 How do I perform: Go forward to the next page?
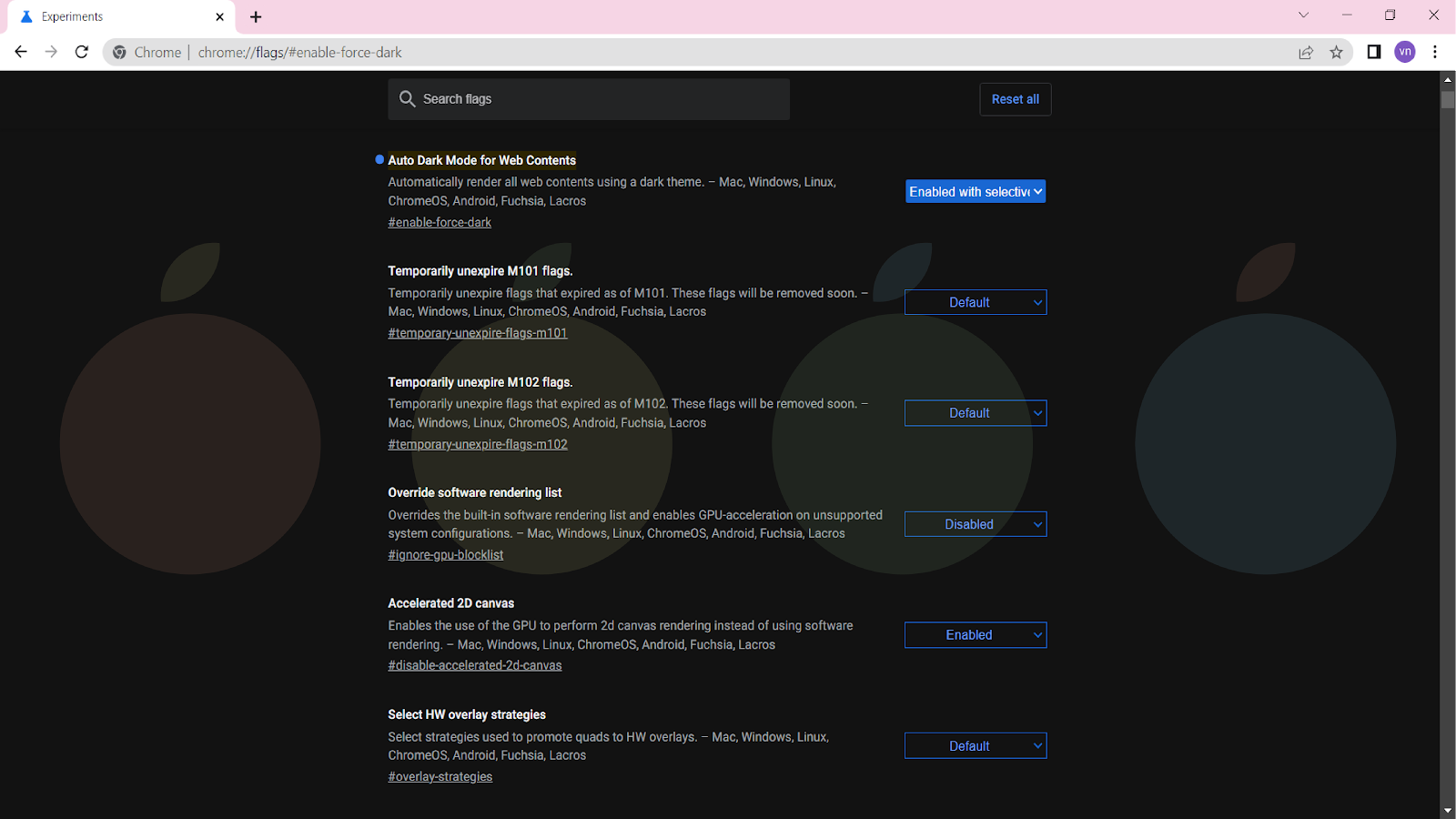(51, 52)
